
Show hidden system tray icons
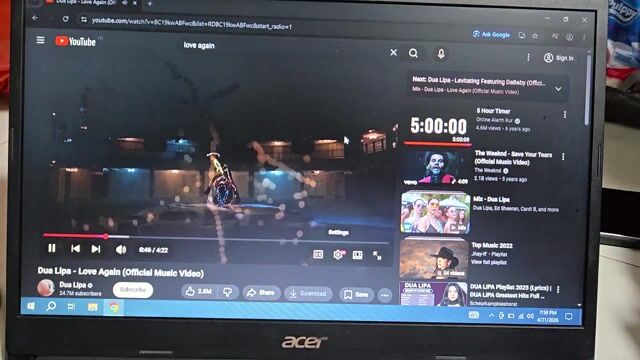(491, 316)
